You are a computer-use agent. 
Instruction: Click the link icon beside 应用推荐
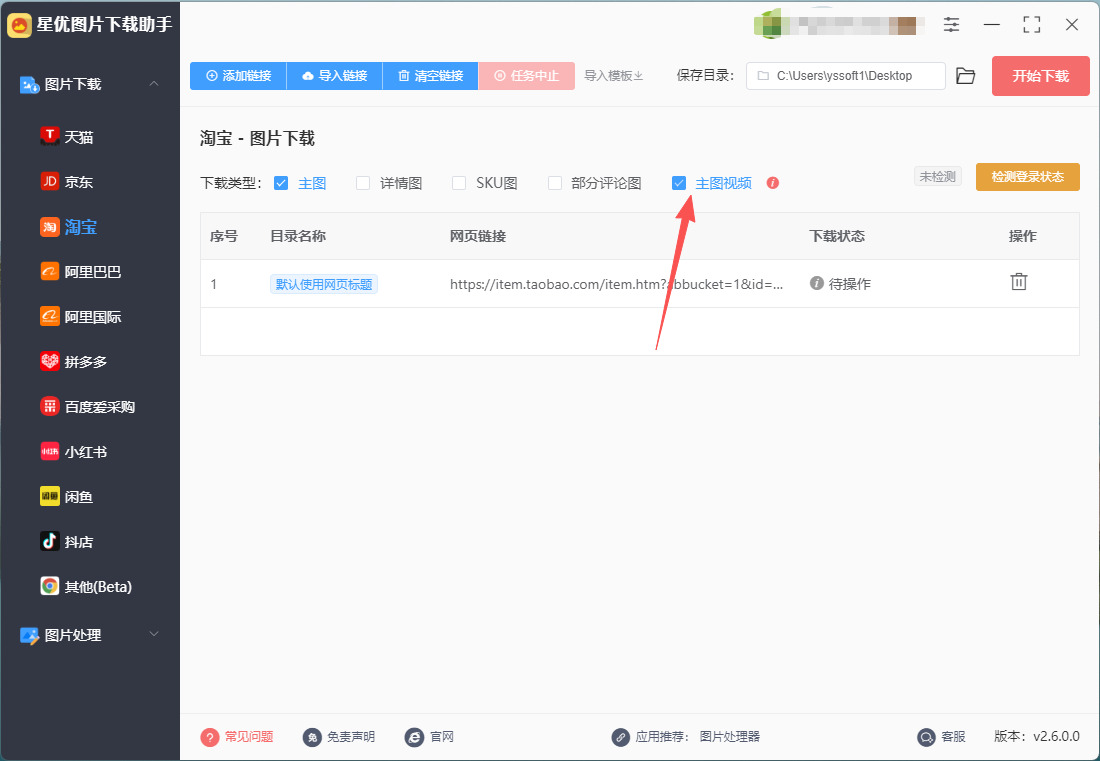pyautogui.click(x=620, y=737)
